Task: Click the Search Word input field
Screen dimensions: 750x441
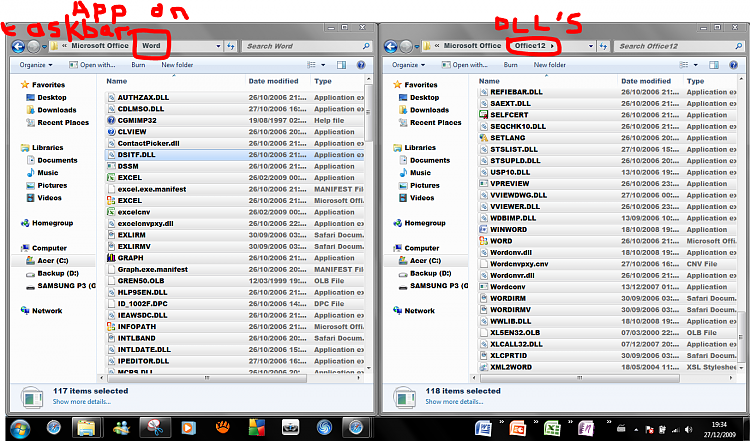Action: pos(306,46)
